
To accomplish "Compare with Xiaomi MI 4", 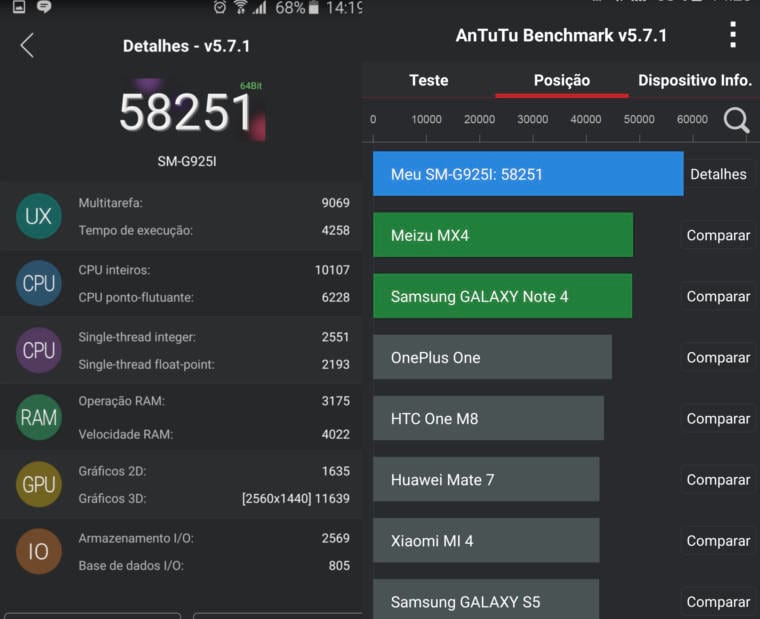I will pos(718,540).
